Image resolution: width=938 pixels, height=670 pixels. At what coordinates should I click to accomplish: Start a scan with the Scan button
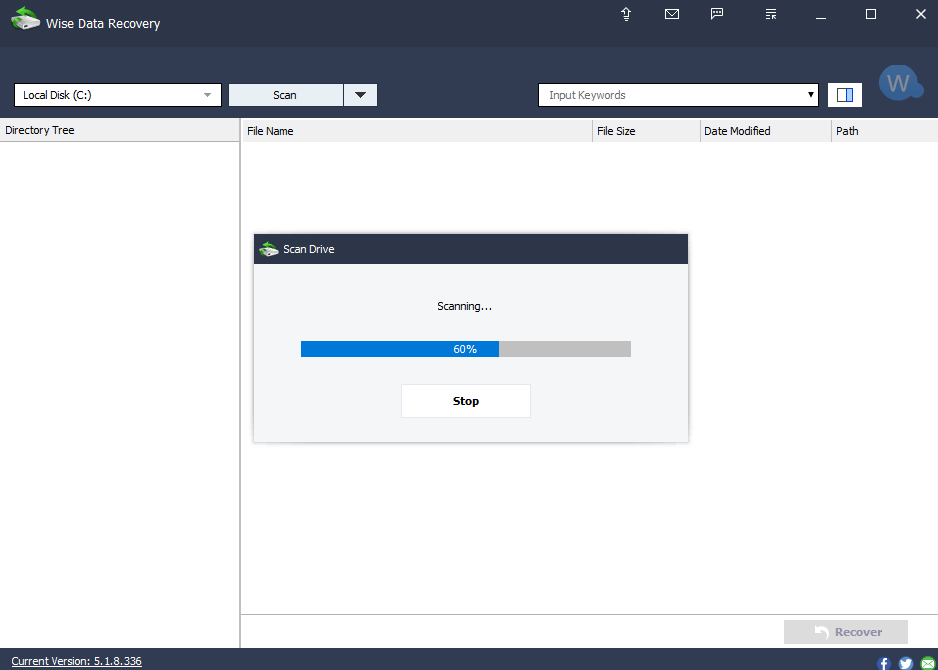pyautogui.click(x=285, y=95)
